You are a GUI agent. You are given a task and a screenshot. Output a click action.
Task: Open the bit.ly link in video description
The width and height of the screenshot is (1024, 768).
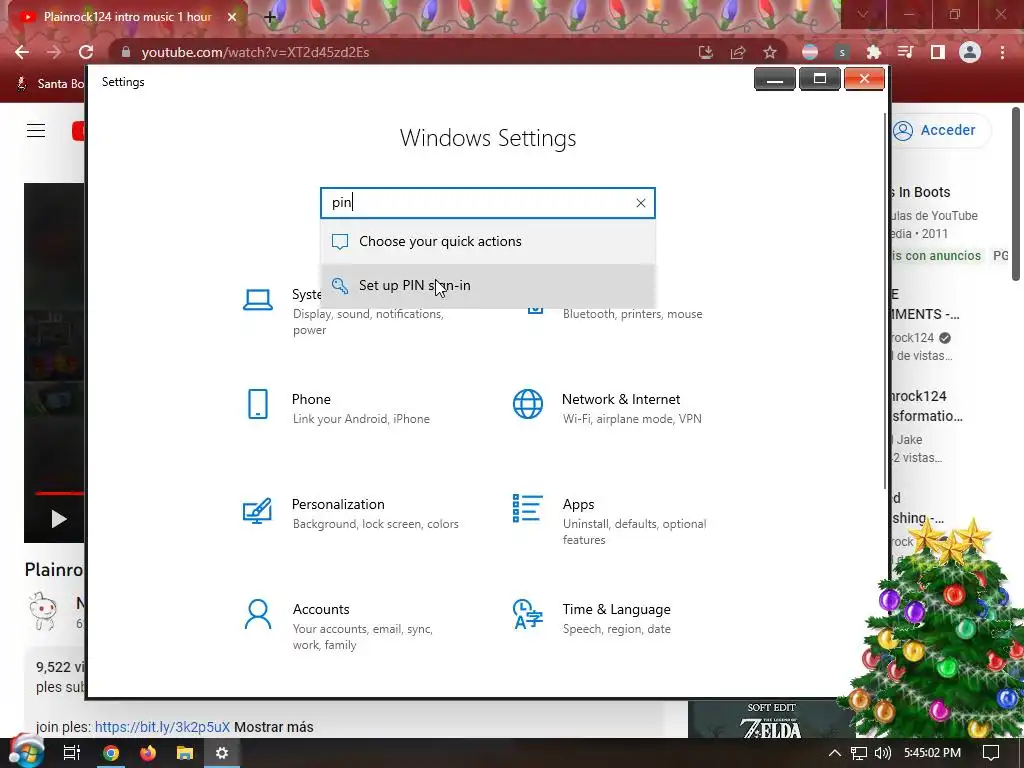pyautogui.click(x=162, y=727)
